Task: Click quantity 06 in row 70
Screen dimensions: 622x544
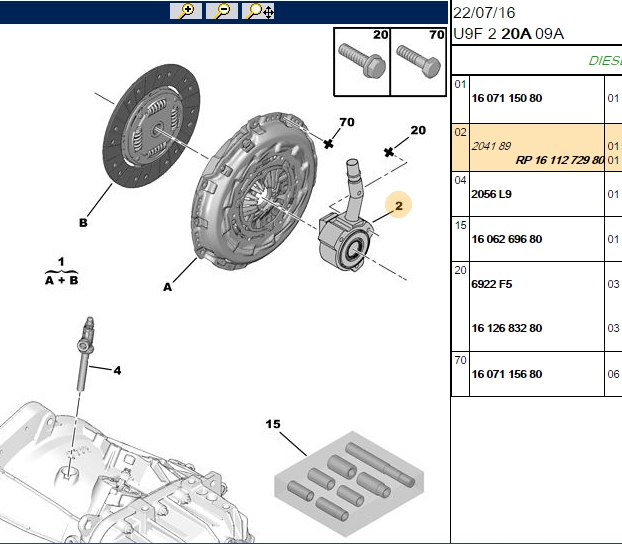Action: pyautogui.click(x=613, y=374)
